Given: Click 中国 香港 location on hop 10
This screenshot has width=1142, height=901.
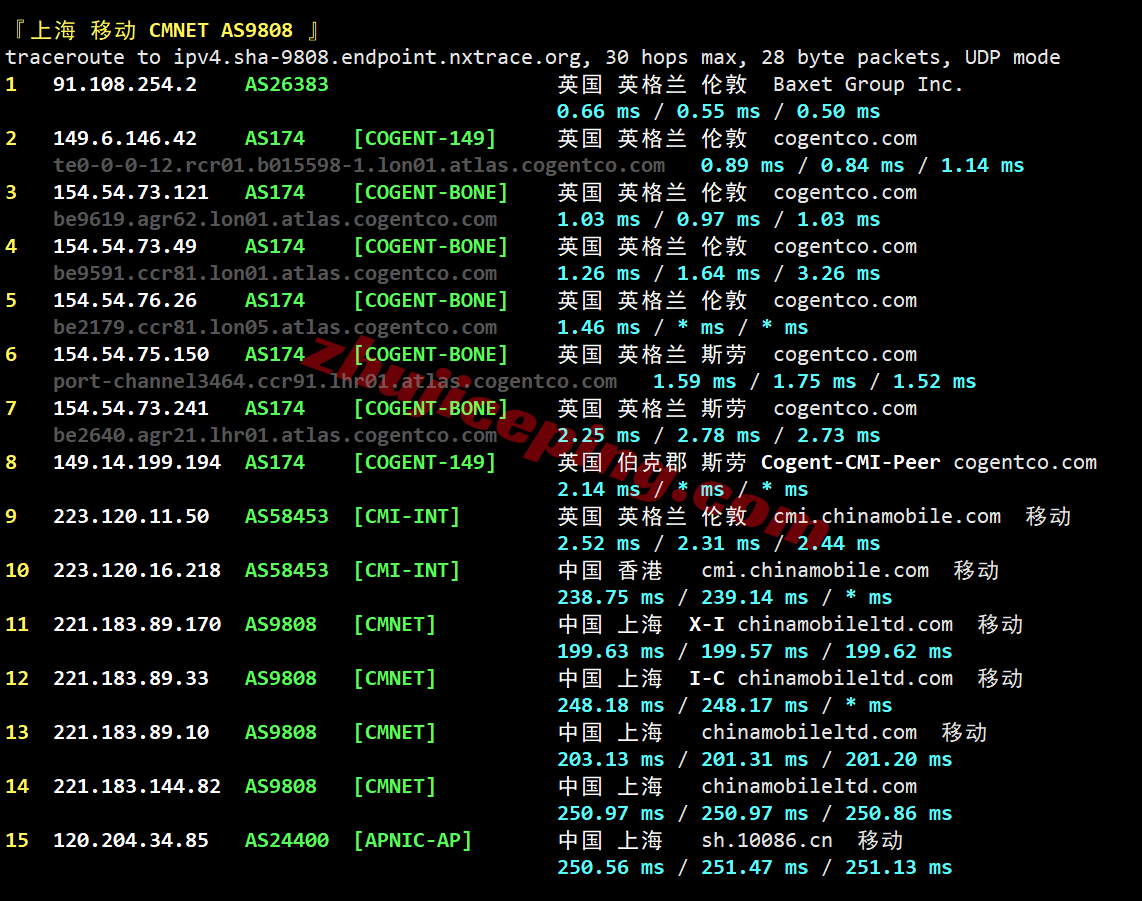Looking at the screenshot, I should point(610,570).
